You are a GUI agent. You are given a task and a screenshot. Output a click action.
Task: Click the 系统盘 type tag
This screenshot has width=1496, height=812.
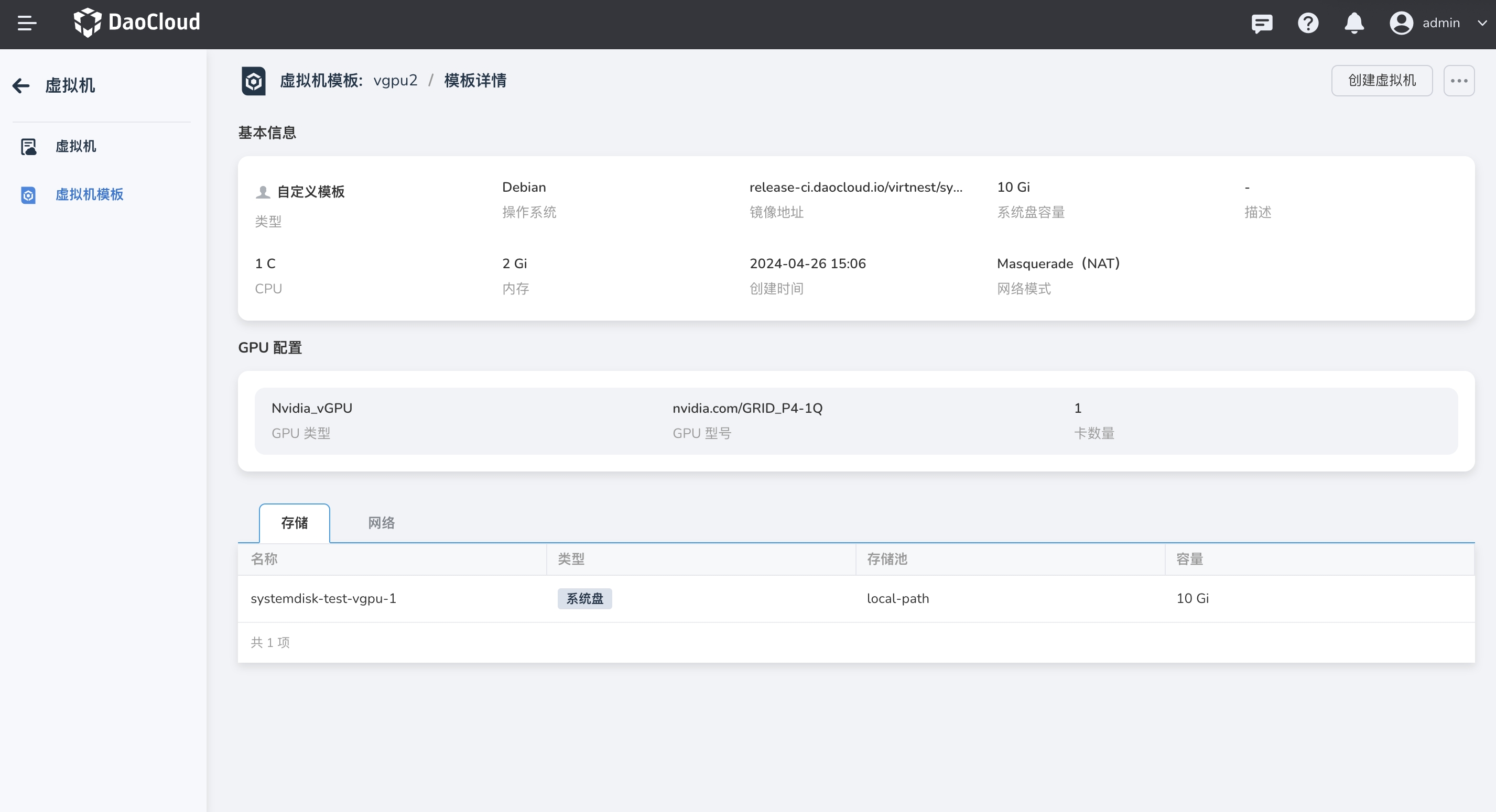pyautogui.click(x=584, y=598)
